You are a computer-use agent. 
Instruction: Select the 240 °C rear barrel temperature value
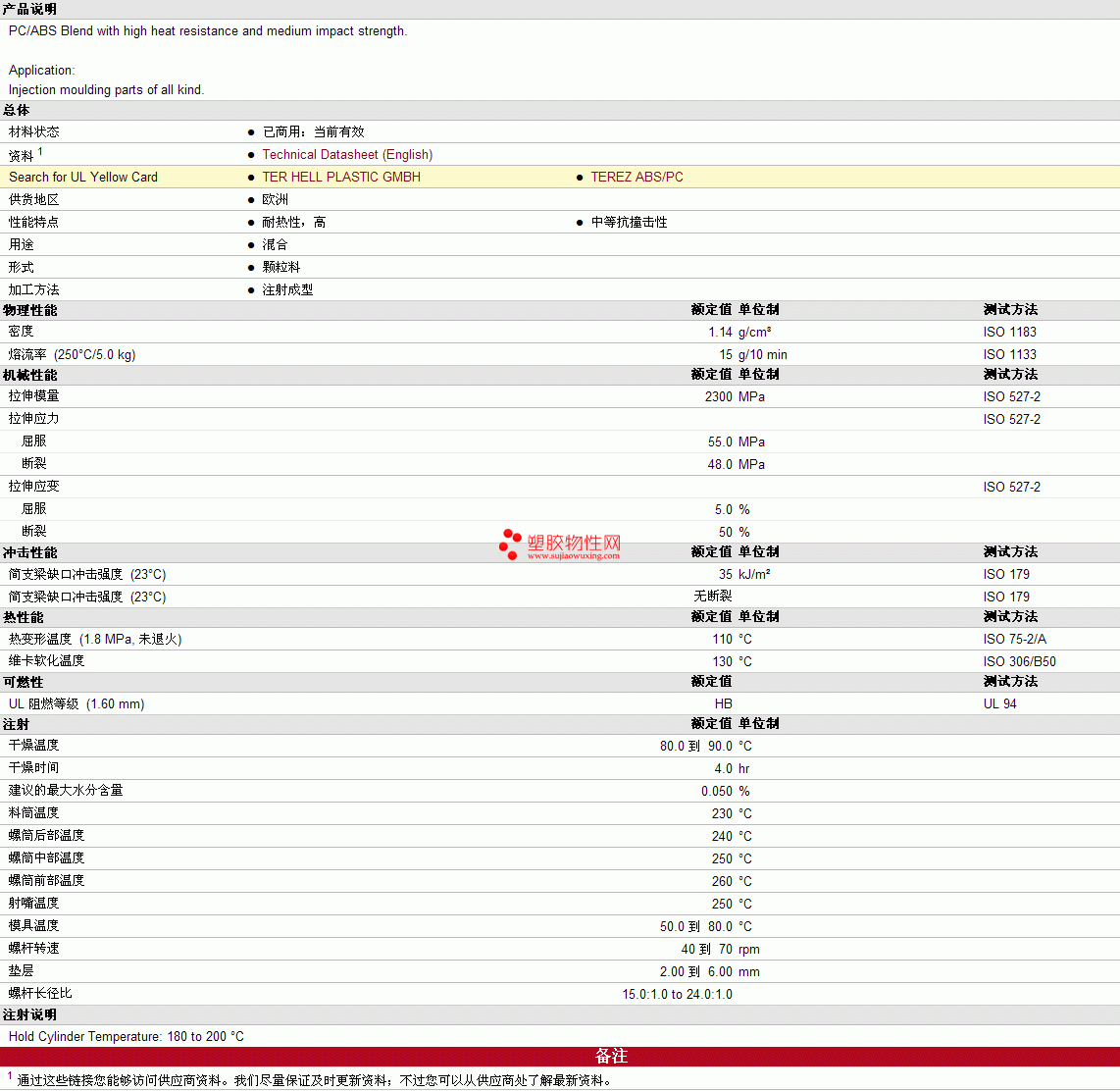tap(732, 837)
